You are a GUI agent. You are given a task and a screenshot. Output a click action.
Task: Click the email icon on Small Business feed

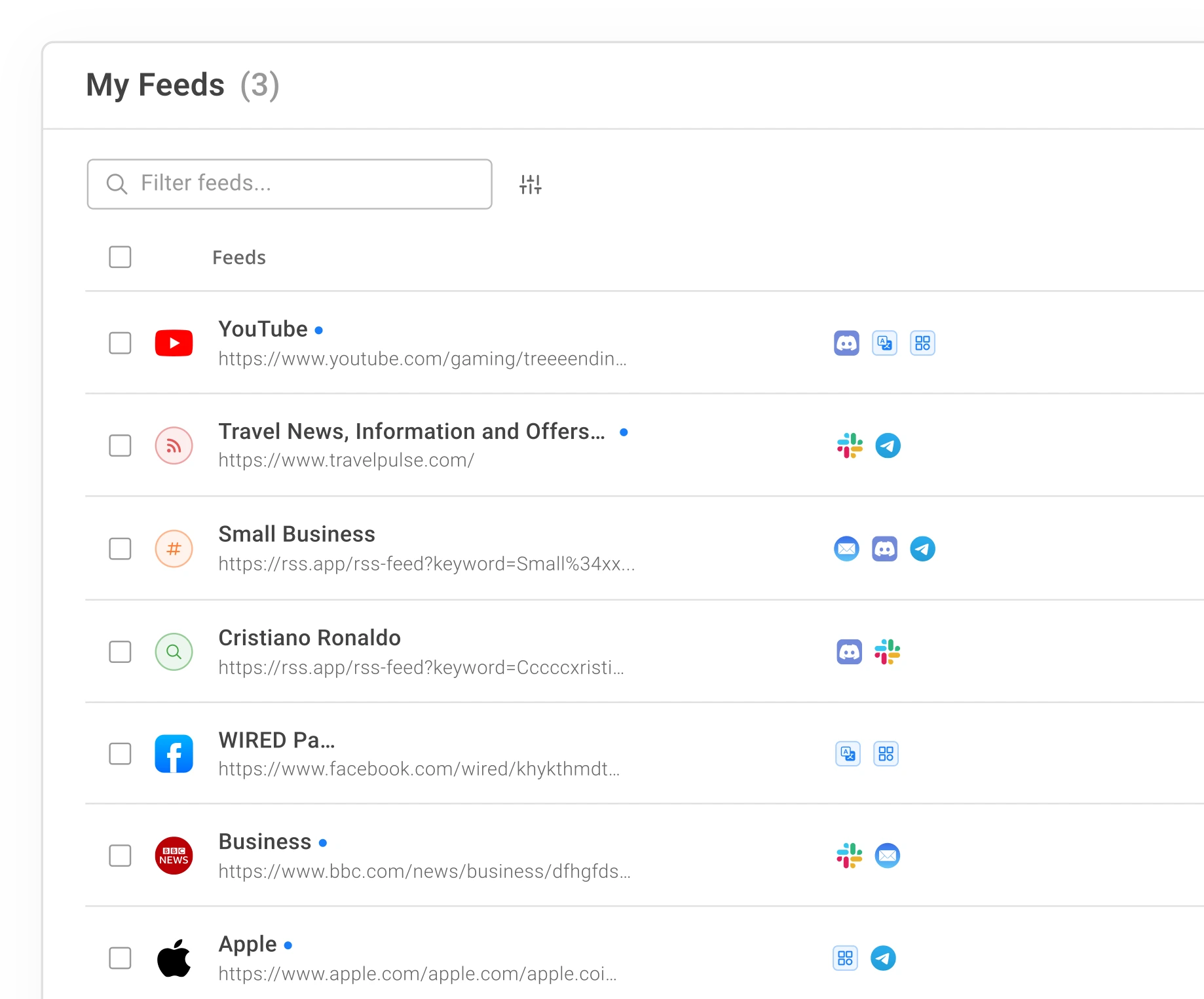point(847,548)
